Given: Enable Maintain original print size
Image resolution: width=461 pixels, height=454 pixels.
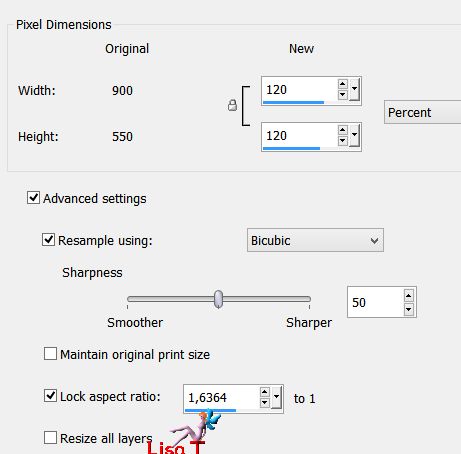Looking at the screenshot, I should pyautogui.click(x=50, y=354).
